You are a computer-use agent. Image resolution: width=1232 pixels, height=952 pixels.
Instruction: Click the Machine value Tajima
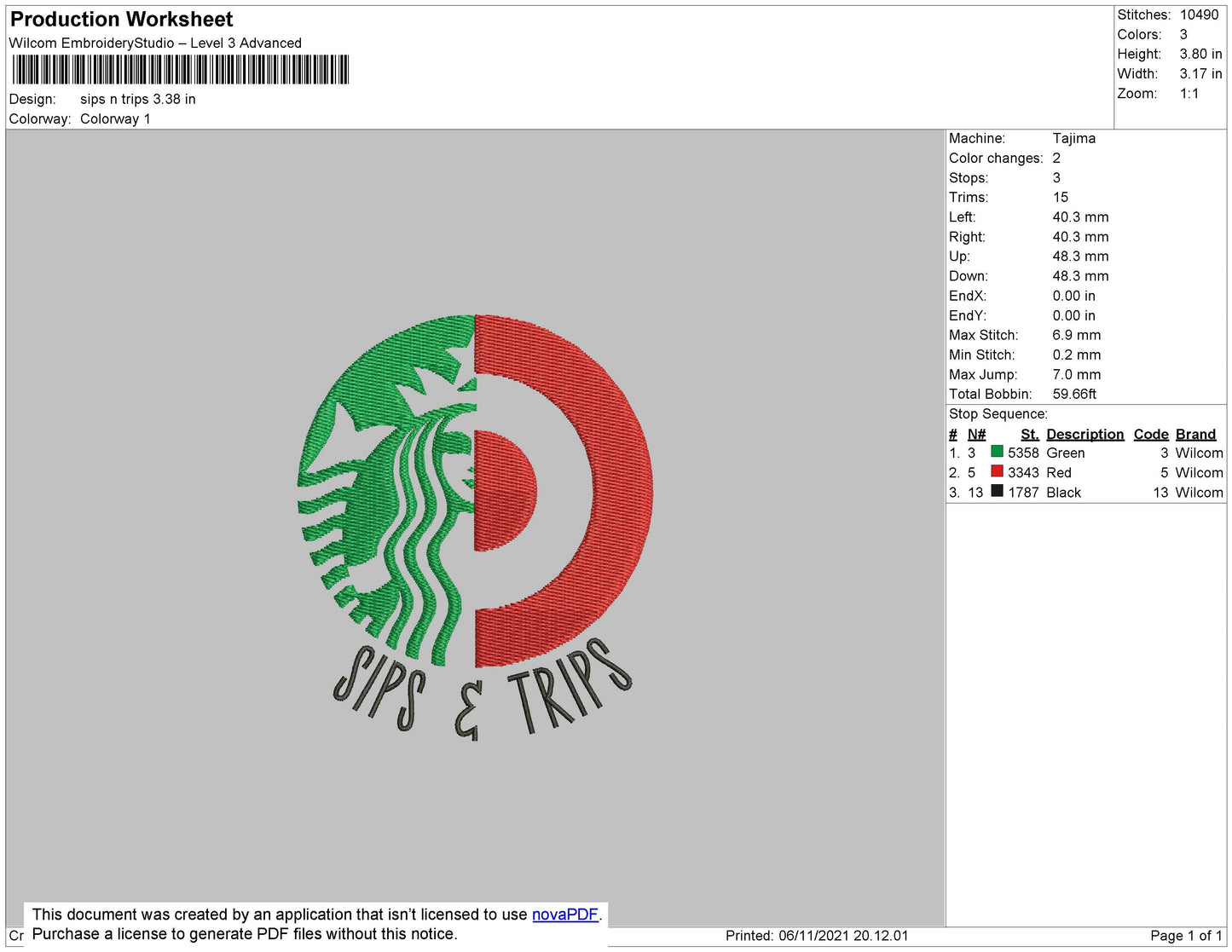(x=1073, y=138)
